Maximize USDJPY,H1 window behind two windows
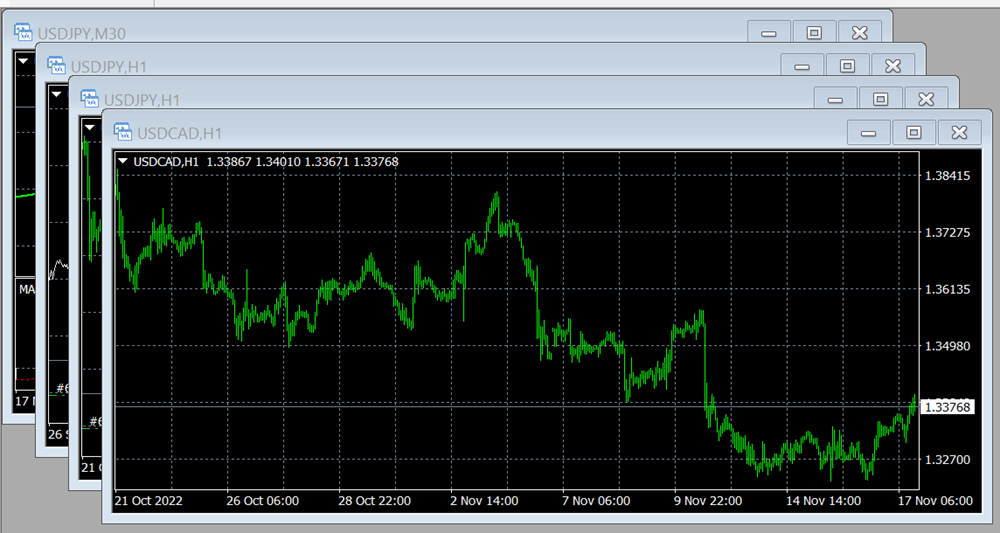 click(848, 66)
